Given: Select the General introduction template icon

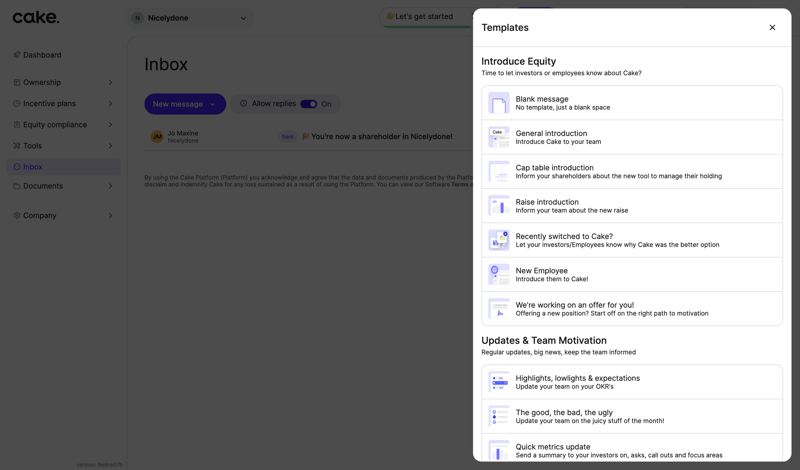Looking at the screenshot, I should coord(498,137).
